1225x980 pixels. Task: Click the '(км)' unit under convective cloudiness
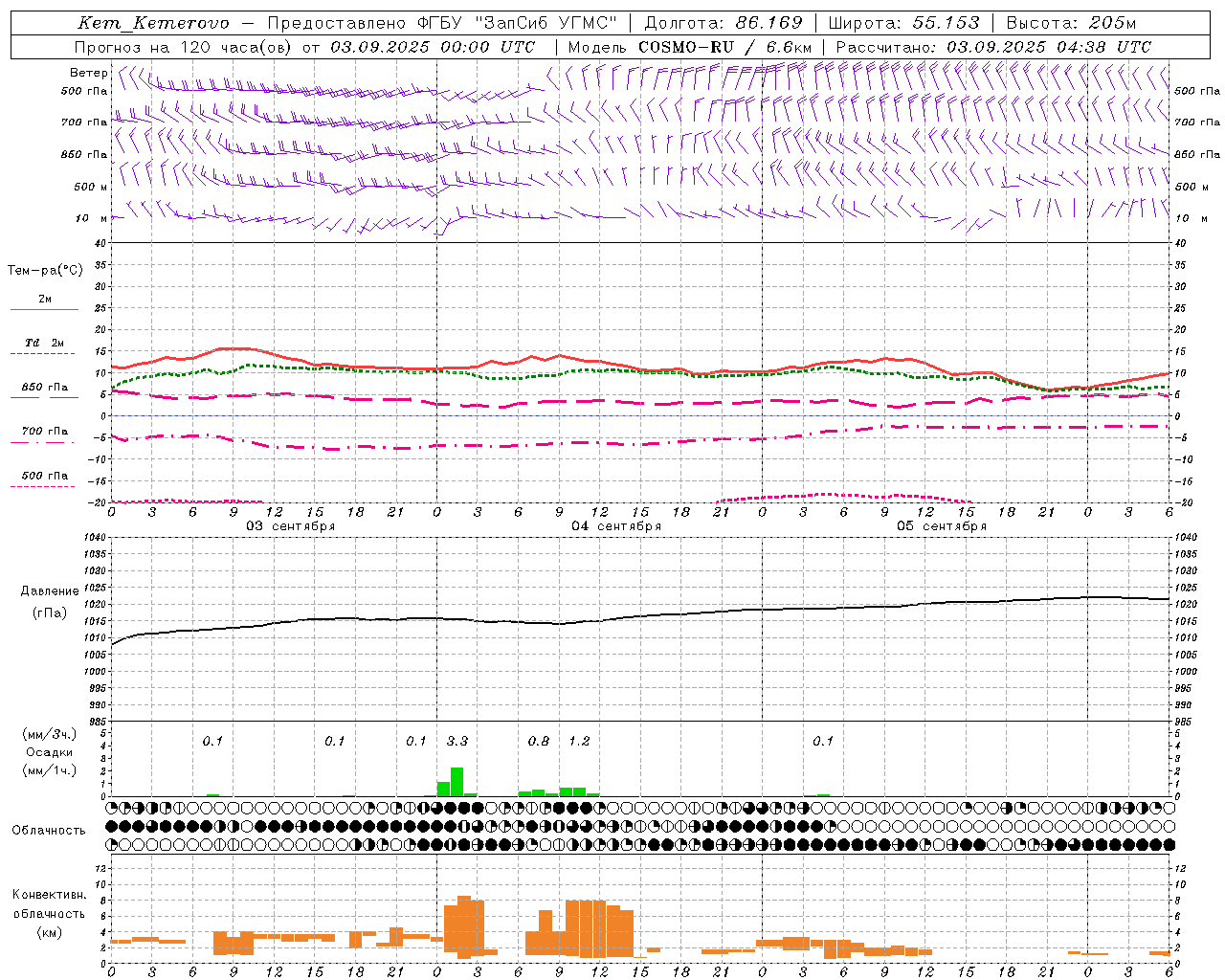pos(50,932)
